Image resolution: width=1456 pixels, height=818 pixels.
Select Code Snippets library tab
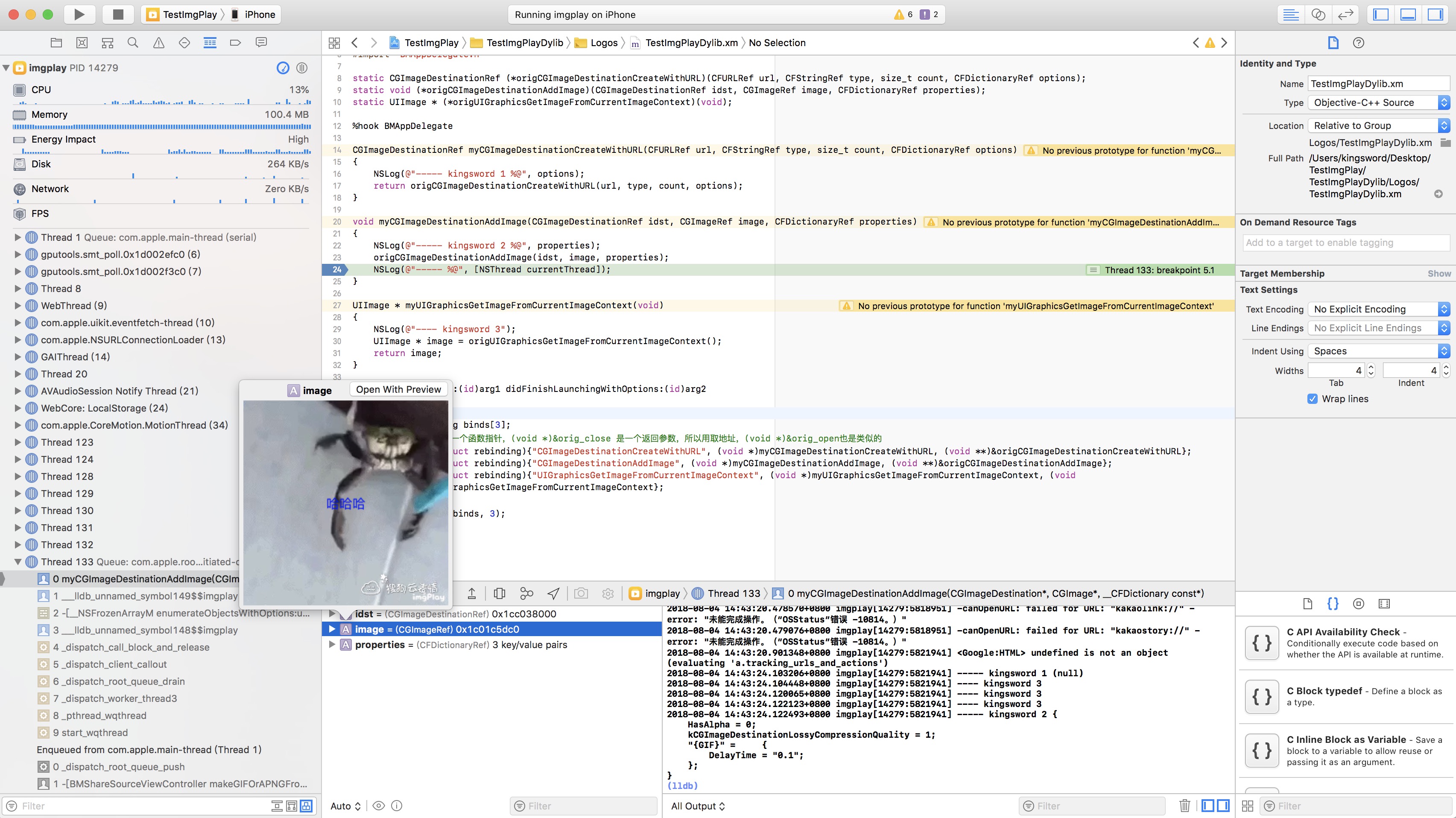[1332, 604]
